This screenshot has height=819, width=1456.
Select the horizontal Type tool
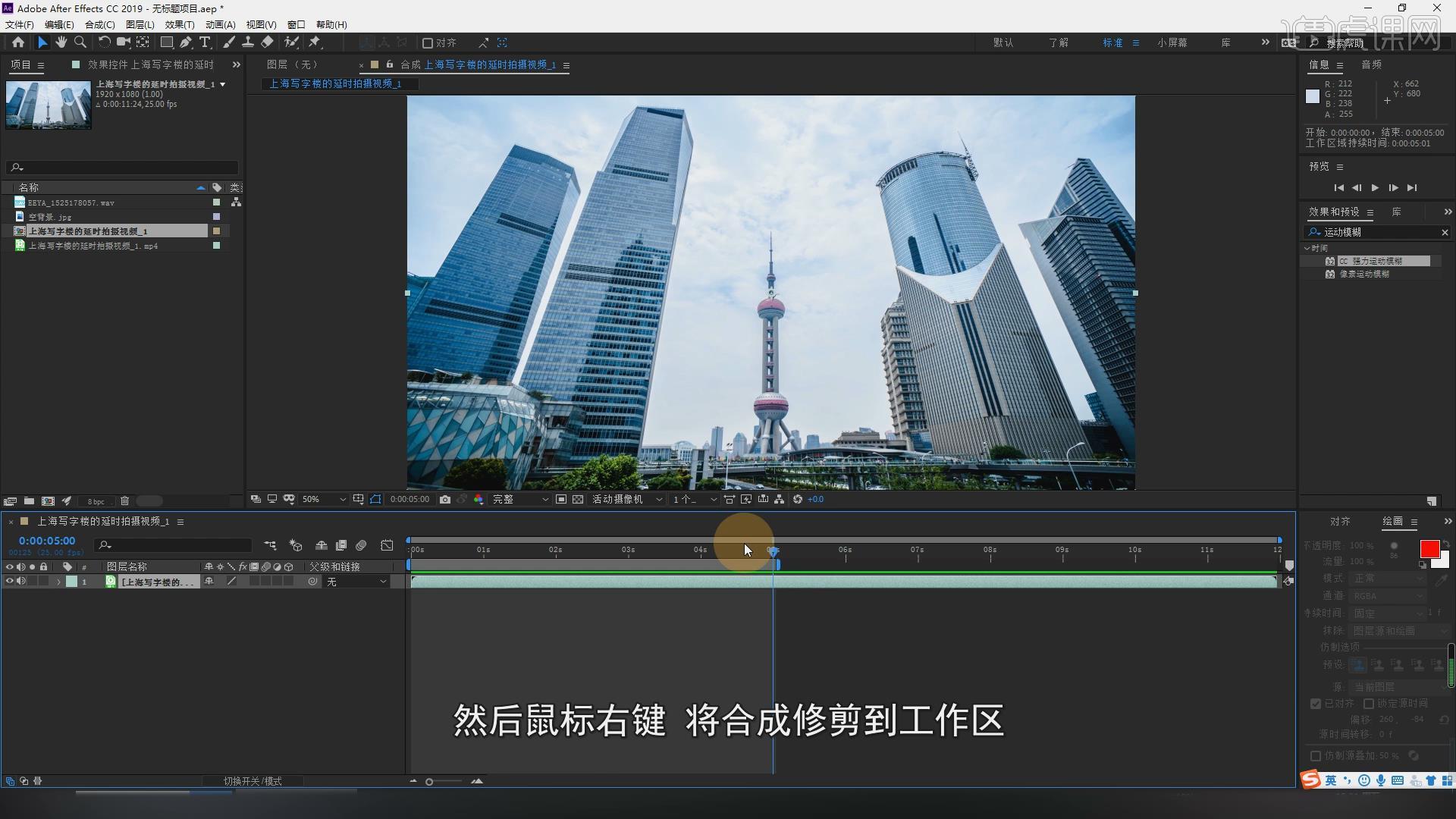click(205, 42)
